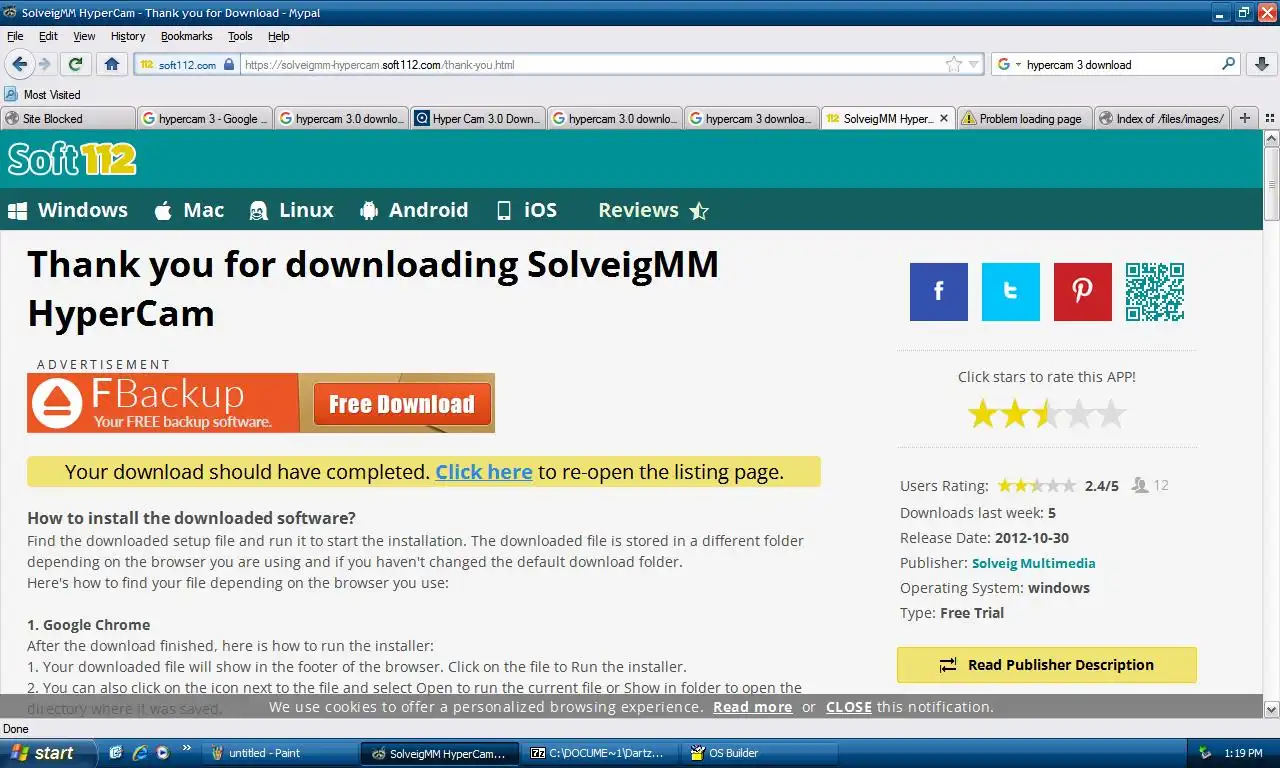The width and height of the screenshot is (1280, 768).
Task: Go to the Home page icon
Action: [x=112, y=64]
